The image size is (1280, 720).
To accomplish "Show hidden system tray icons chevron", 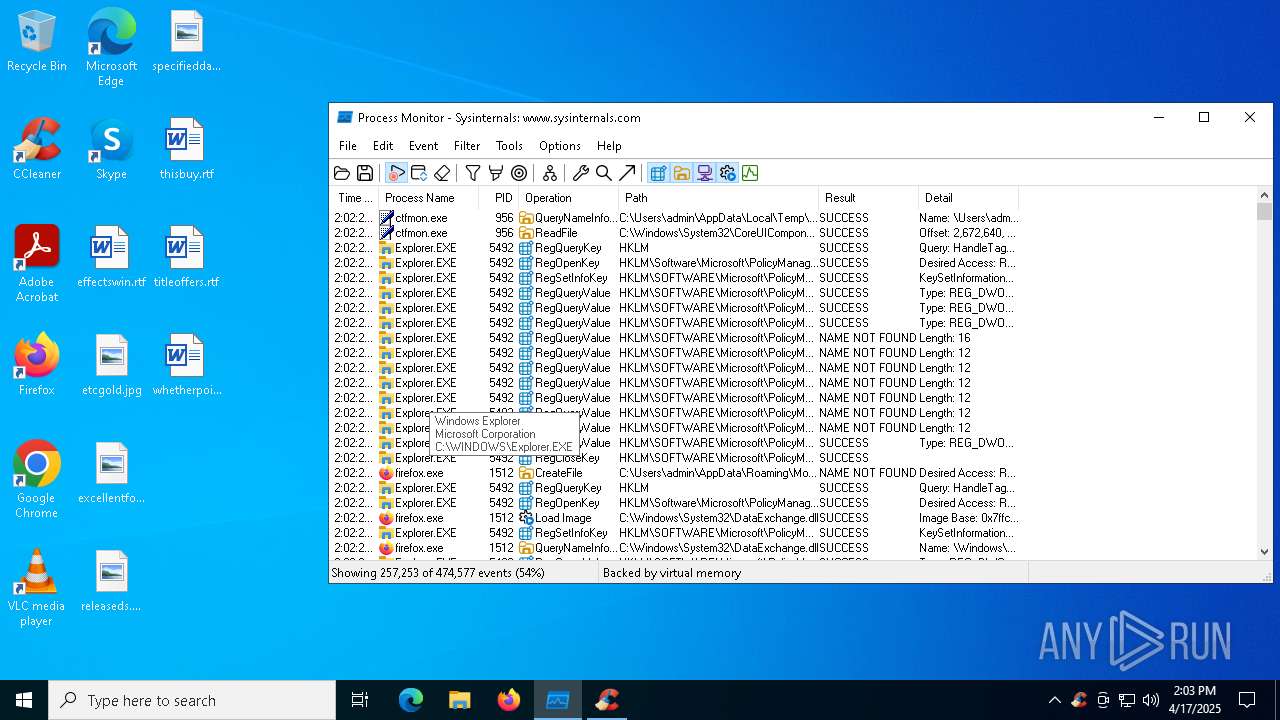I will click(1054, 700).
